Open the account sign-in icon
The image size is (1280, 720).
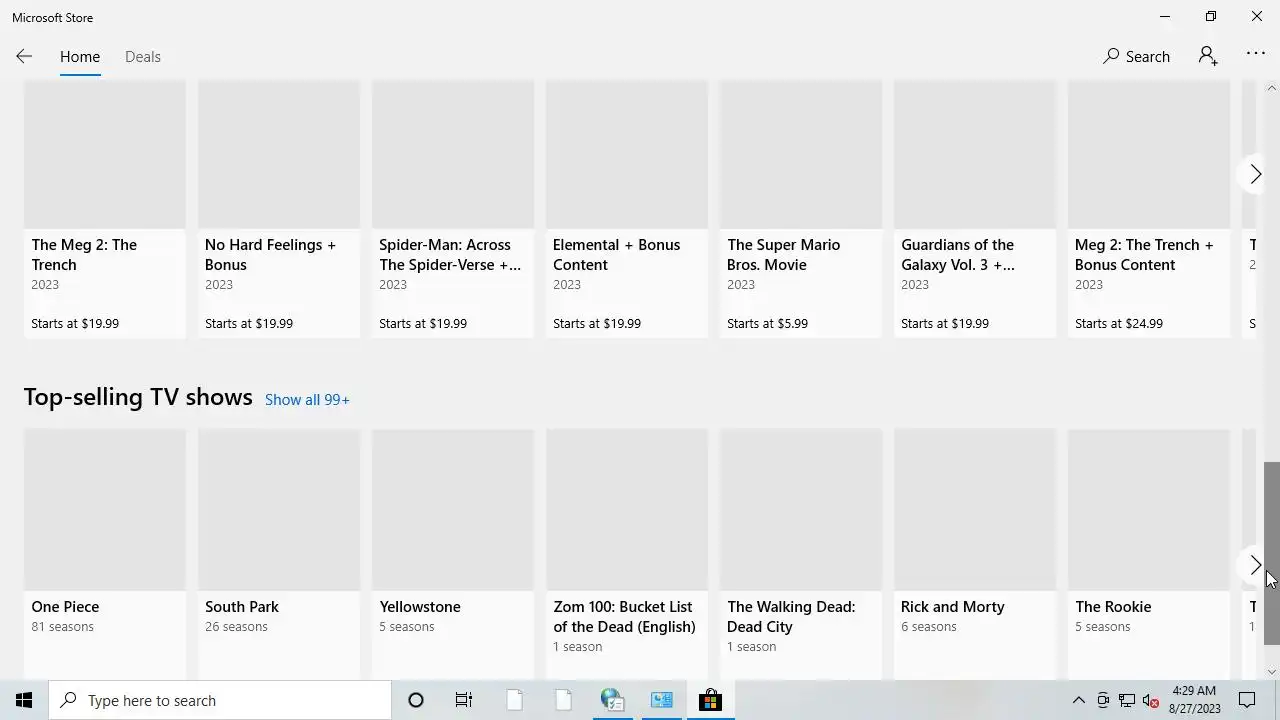click(x=1208, y=57)
